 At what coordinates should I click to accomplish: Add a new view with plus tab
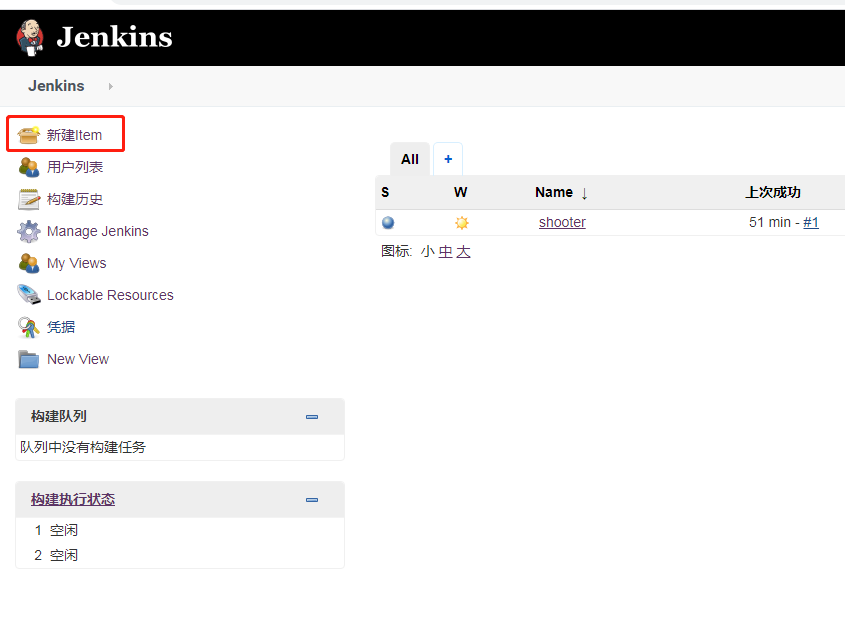[x=448, y=159]
